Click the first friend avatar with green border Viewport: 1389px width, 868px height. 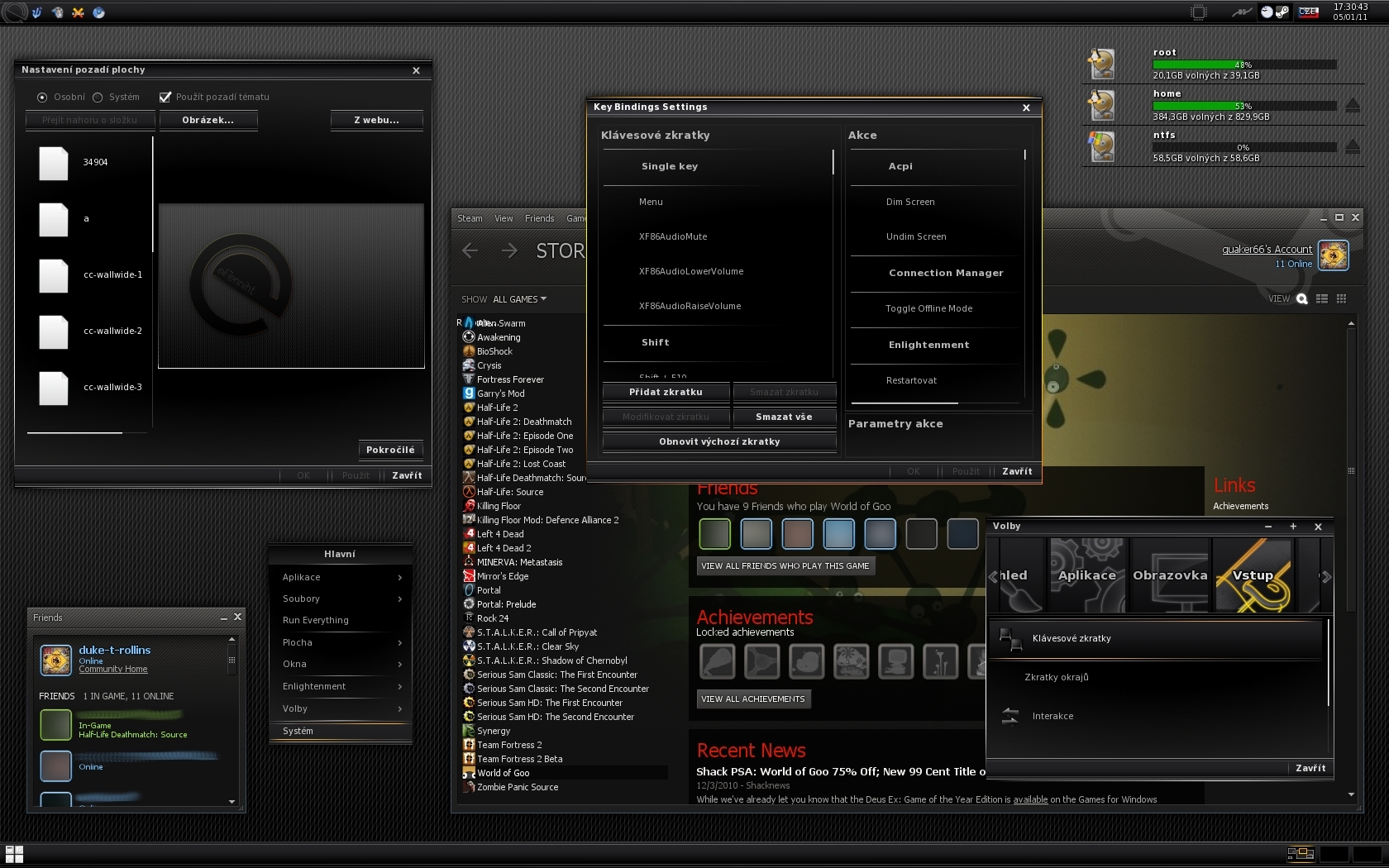click(x=715, y=534)
